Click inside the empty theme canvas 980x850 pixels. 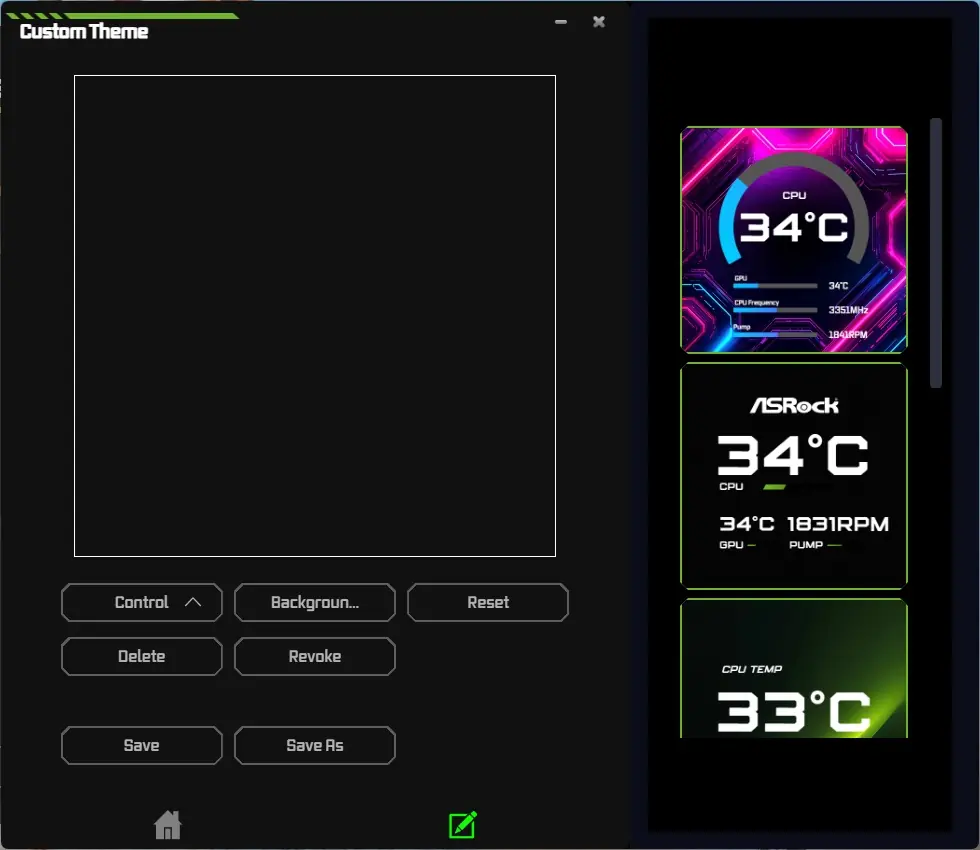pos(315,316)
